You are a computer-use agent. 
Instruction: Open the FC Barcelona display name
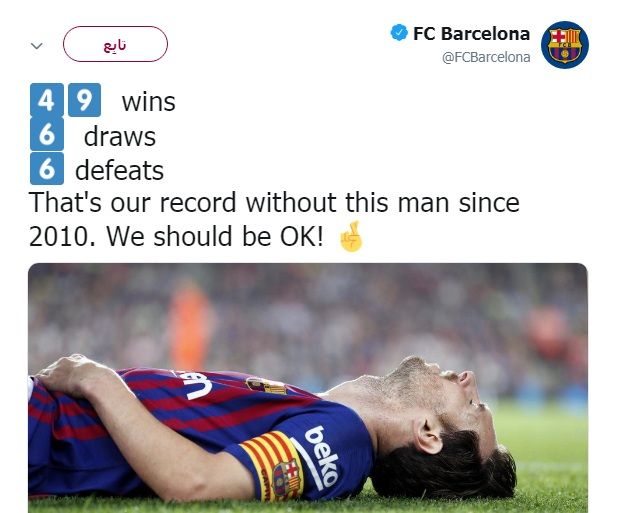tap(472, 33)
